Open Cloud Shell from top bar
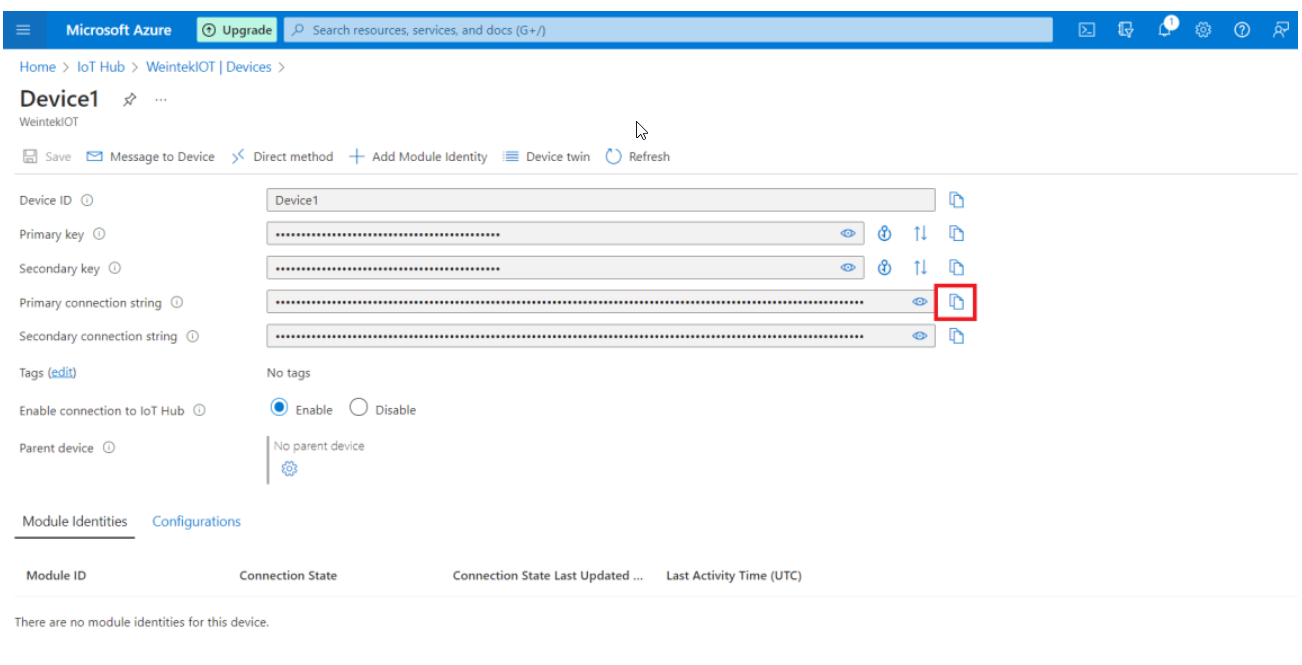This screenshot has width=1302, height=665. (1087, 30)
